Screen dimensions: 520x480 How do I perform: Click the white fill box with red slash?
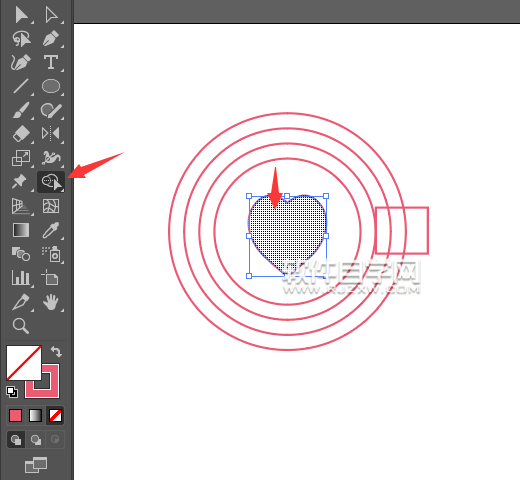[x=24, y=363]
